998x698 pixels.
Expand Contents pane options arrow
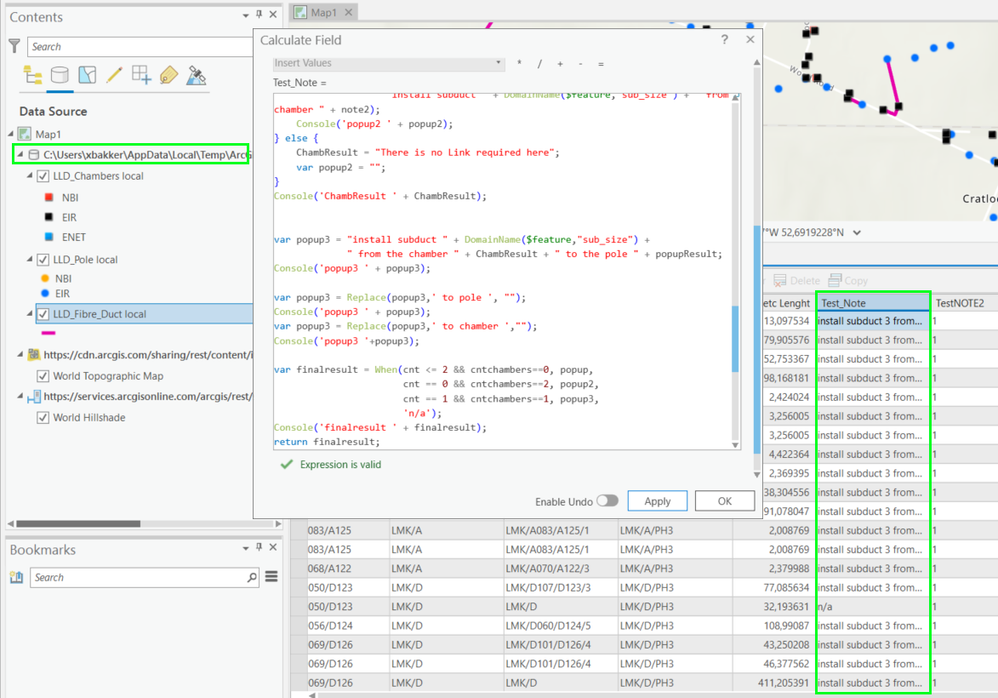click(x=246, y=16)
